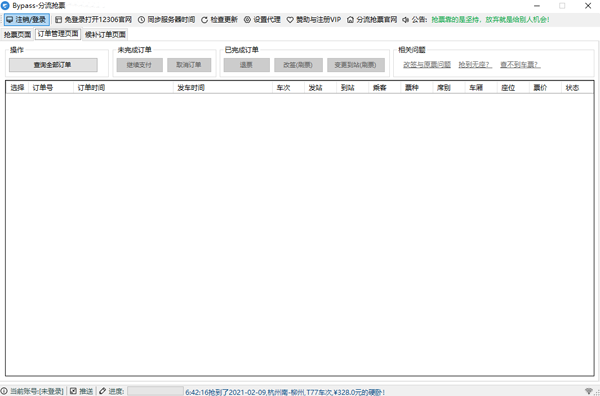Screen dimensions: 600x396
Task: Open 设置代理 proxy settings
Action: pyautogui.click(x=262, y=20)
